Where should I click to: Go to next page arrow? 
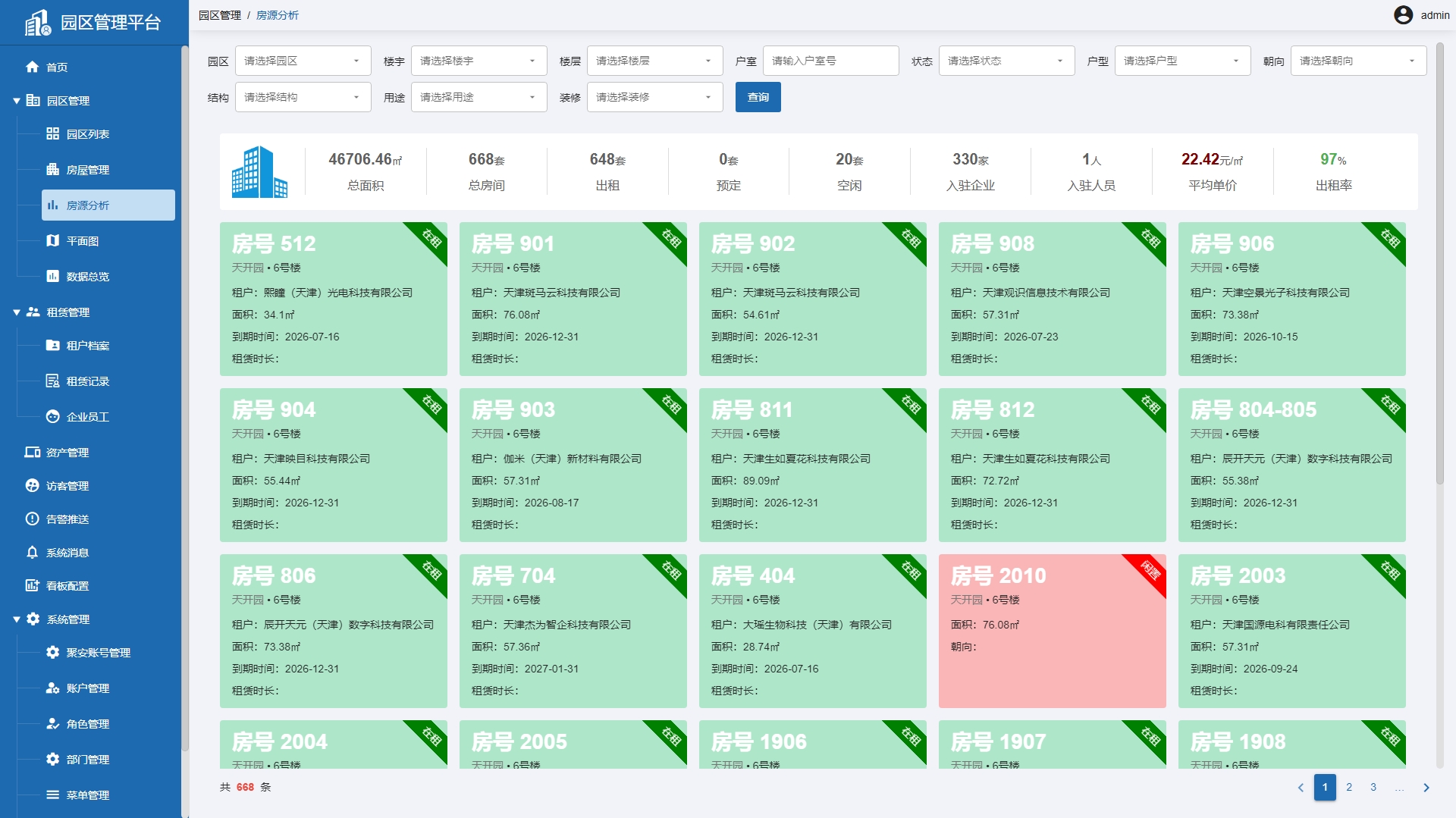coord(1426,788)
